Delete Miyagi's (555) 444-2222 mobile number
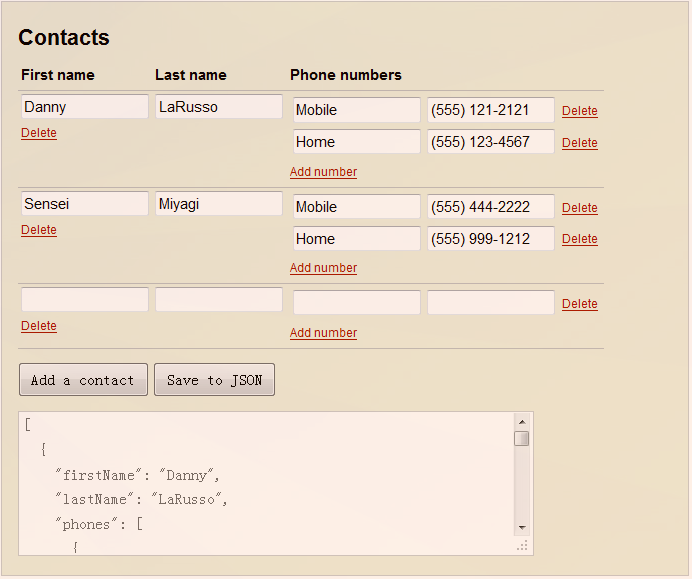 (x=580, y=208)
